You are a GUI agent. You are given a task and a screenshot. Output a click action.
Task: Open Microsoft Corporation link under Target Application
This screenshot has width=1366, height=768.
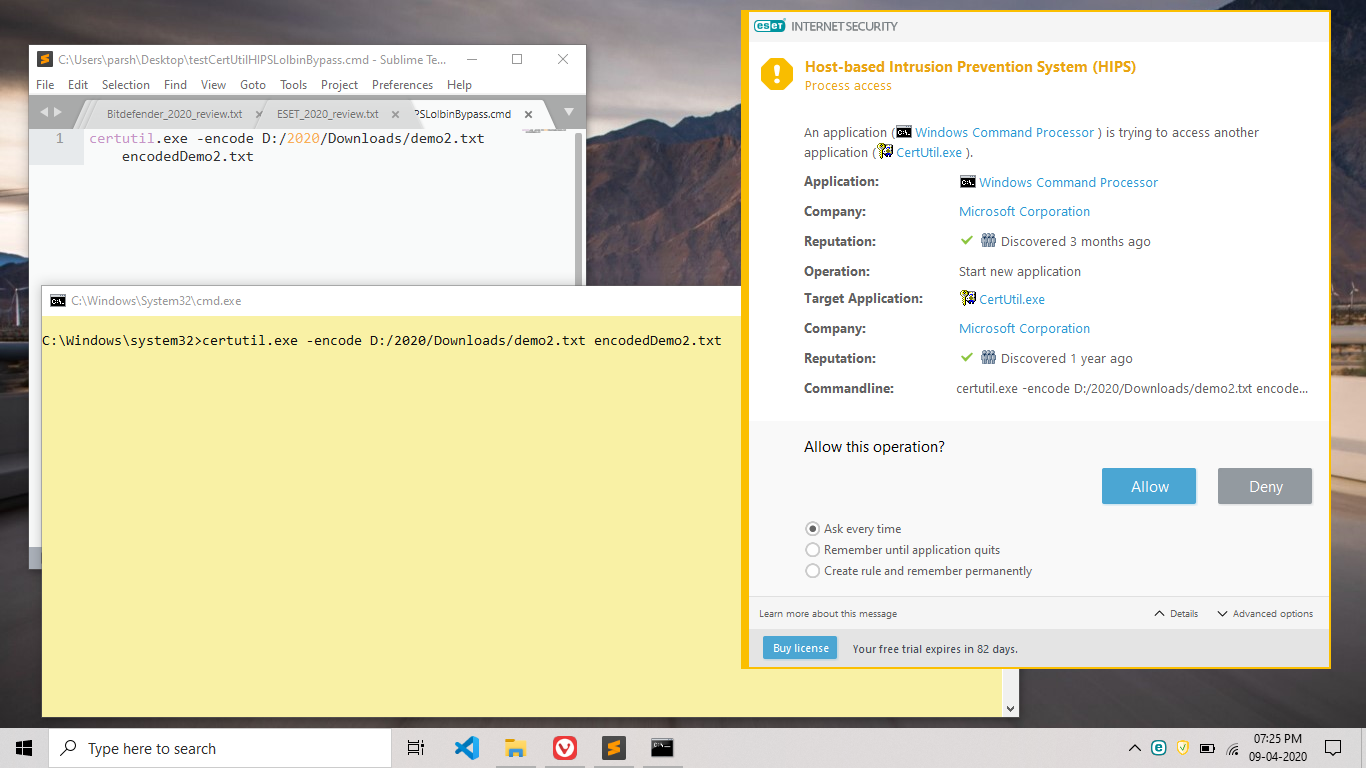[x=1024, y=328]
